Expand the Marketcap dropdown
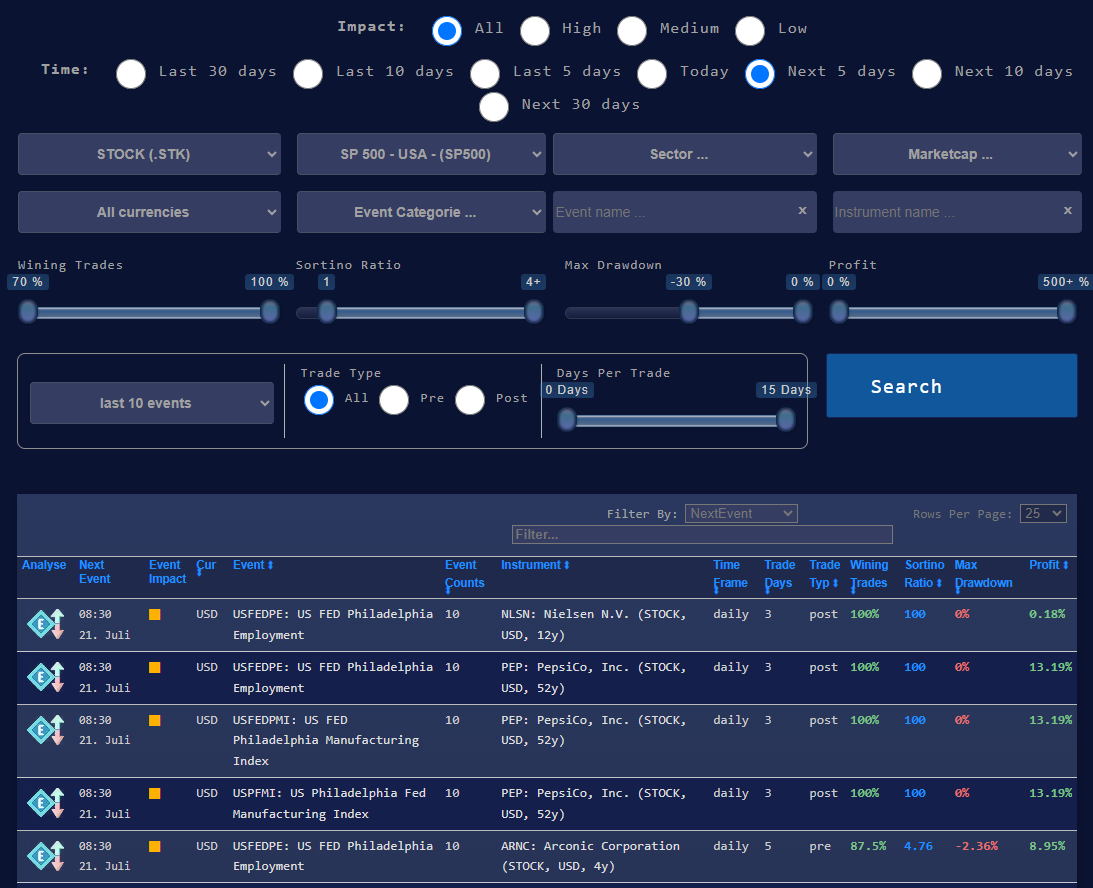The image size is (1093, 888). point(957,154)
